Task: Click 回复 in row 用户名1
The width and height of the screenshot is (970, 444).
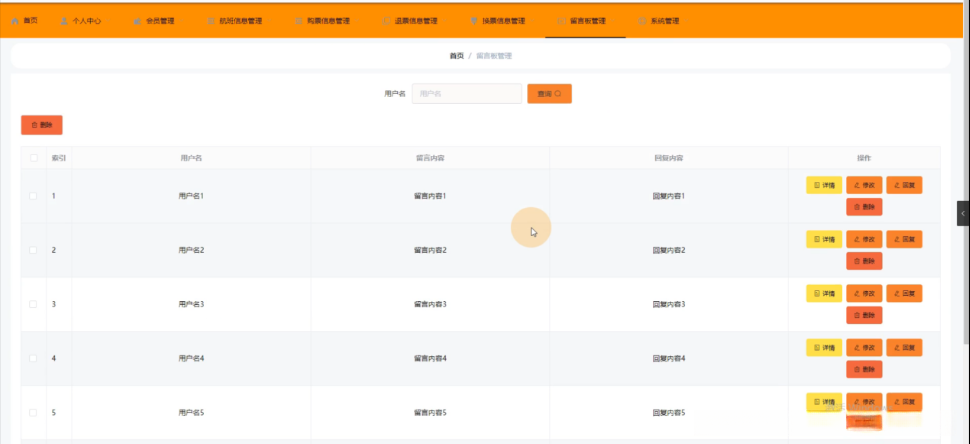Action: pyautogui.click(x=904, y=185)
